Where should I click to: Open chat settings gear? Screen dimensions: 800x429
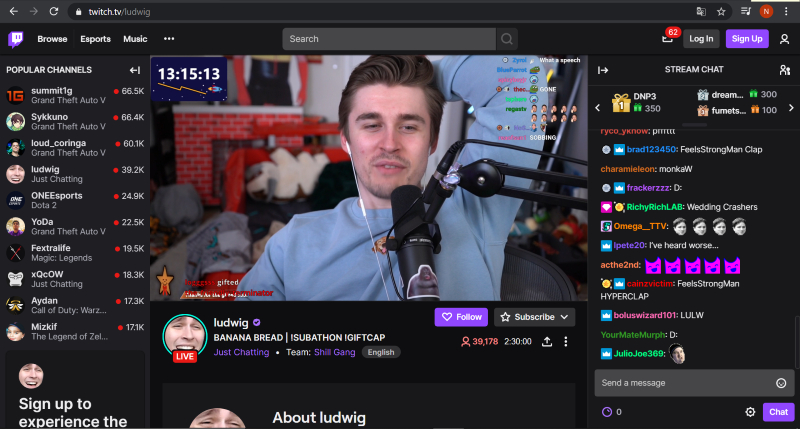pyautogui.click(x=750, y=412)
